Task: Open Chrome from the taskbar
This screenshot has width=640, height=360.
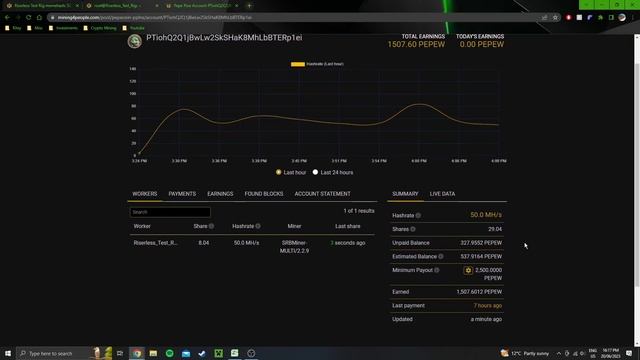Action: pyautogui.click(x=137, y=353)
